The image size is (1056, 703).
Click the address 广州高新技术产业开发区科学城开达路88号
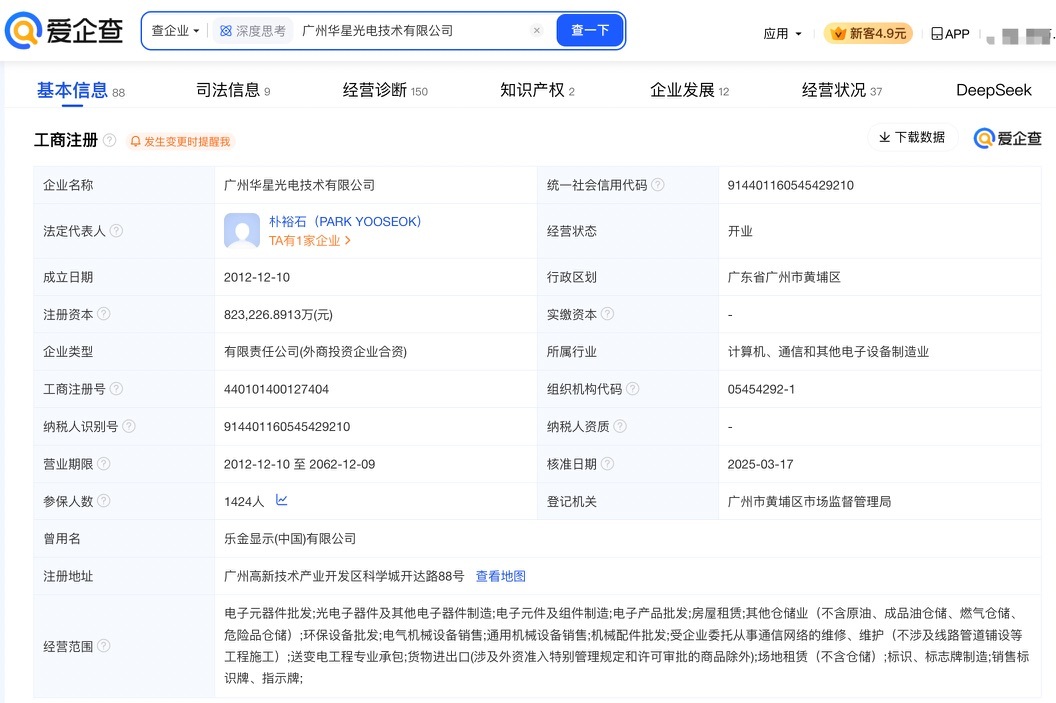click(x=344, y=576)
